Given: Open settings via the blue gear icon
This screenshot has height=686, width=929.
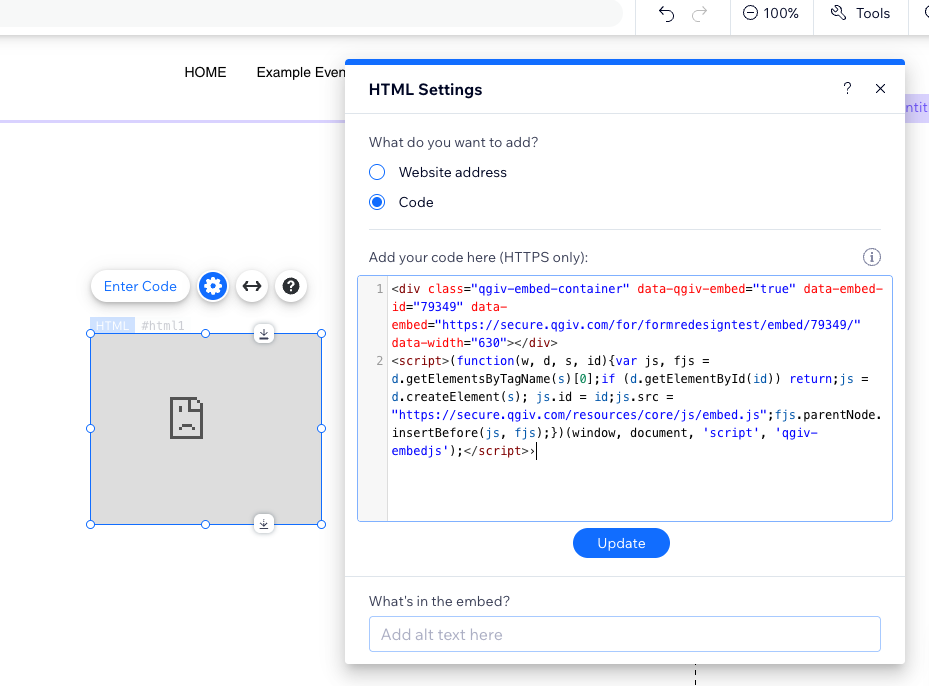Looking at the screenshot, I should pos(213,286).
